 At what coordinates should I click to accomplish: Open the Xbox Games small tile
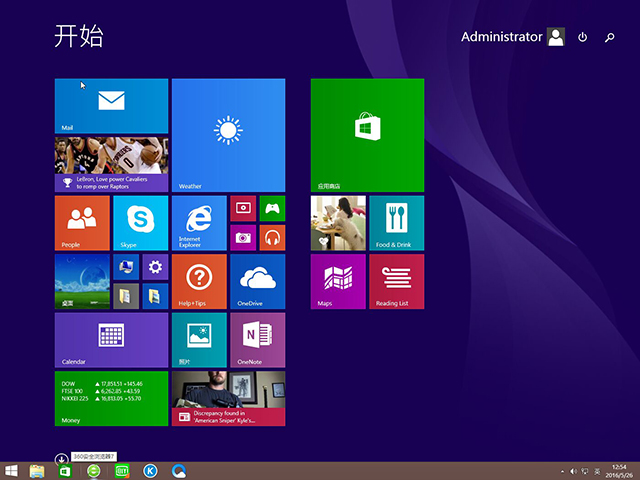(272, 208)
